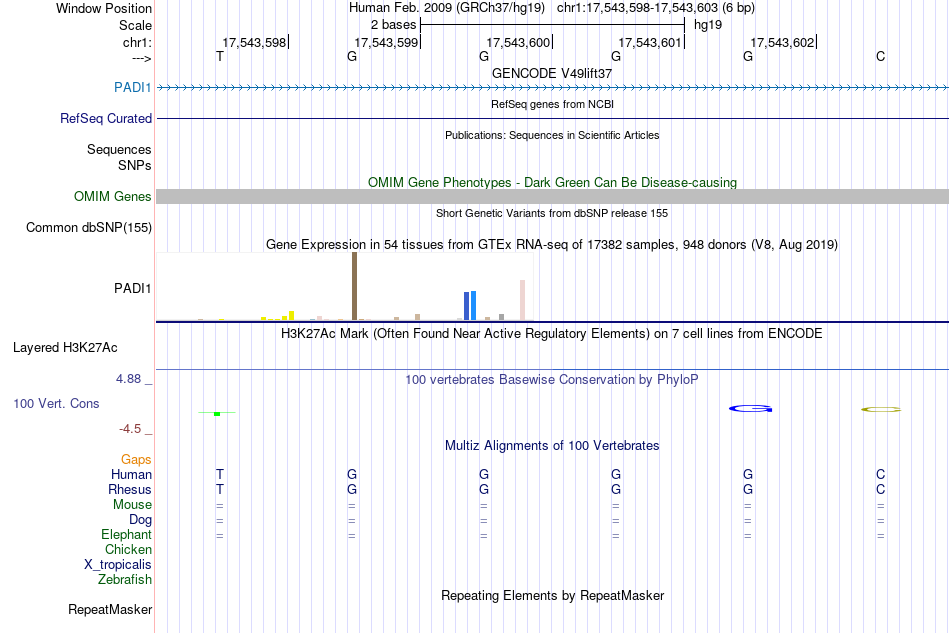Click the H3K27Ac Mark ENCODE title
The image size is (950, 633).
pyautogui.click(x=551, y=334)
